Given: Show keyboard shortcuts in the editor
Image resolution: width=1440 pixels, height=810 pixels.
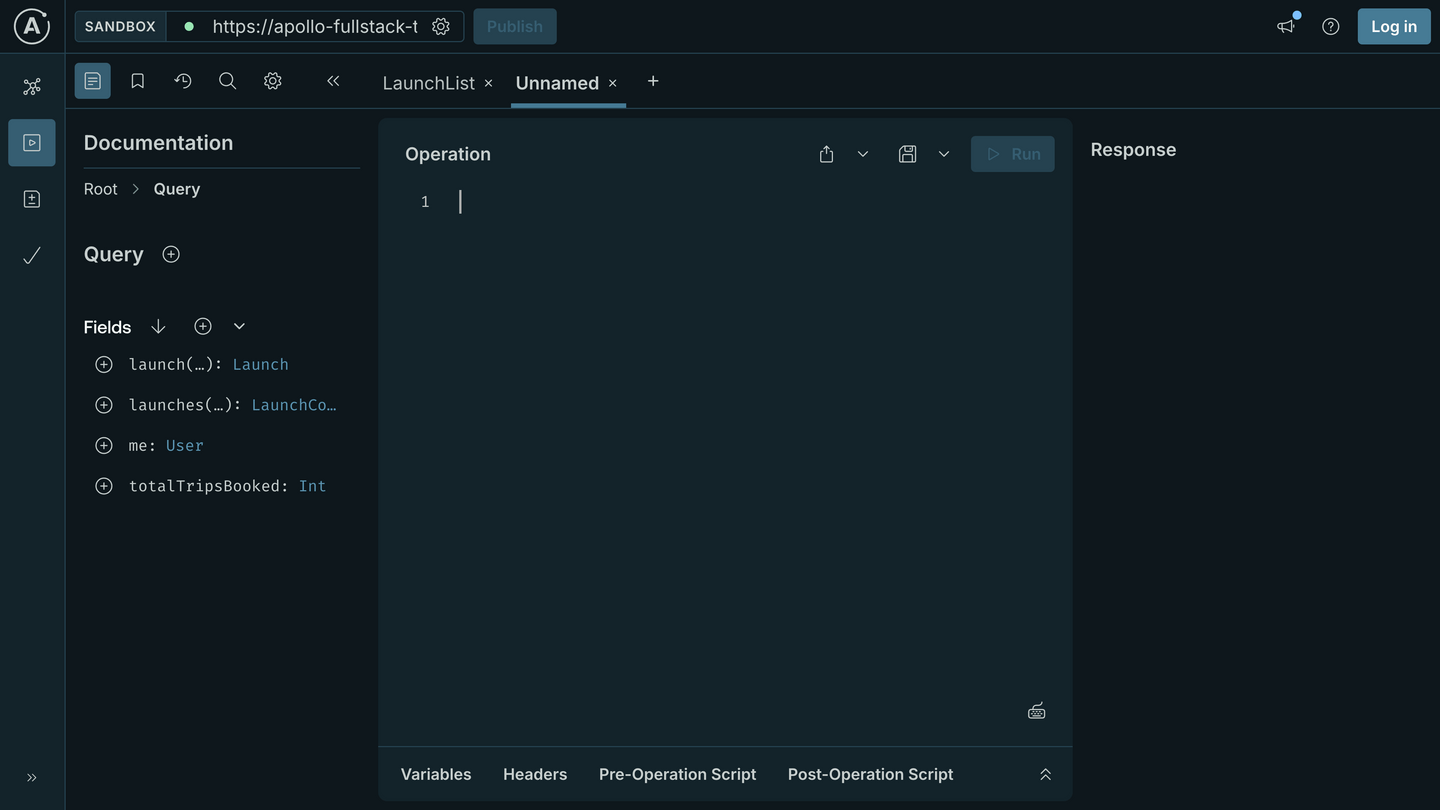Looking at the screenshot, I should [1036, 709].
